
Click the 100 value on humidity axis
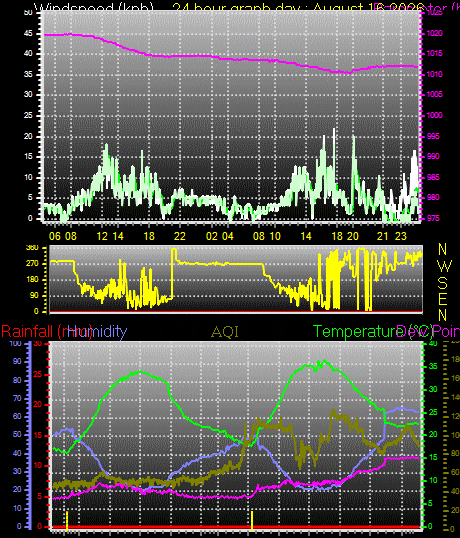point(15,343)
